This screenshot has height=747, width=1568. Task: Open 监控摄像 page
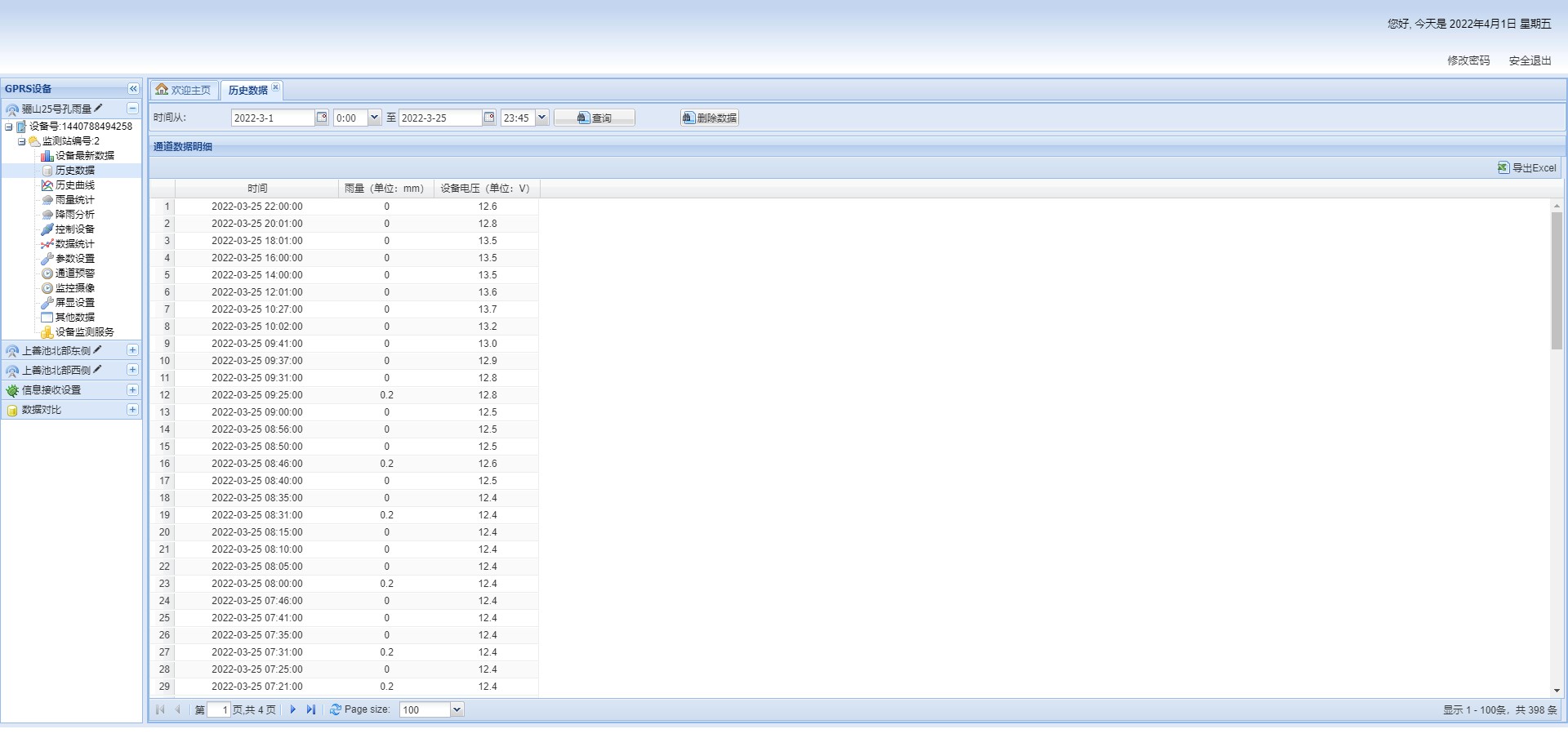tap(75, 288)
